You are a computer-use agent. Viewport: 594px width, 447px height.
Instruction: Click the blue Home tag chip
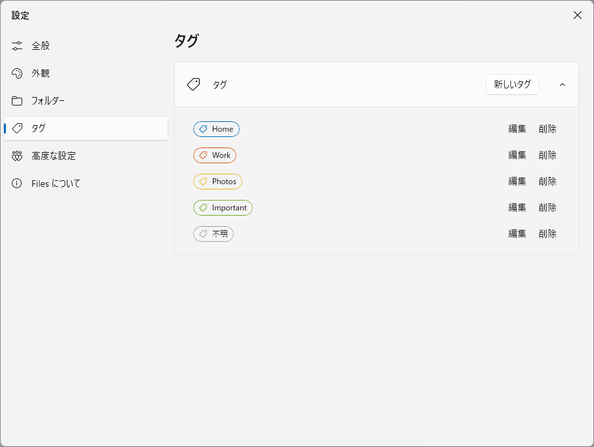[x=216, y=129]
